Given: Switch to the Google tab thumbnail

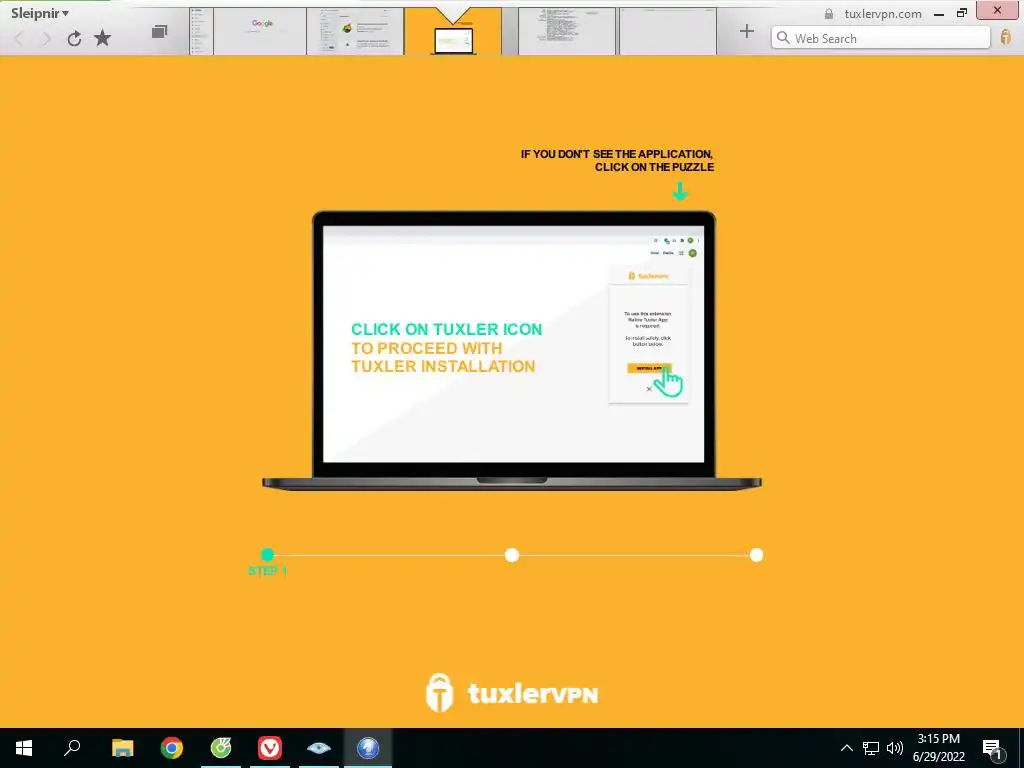Looking at the screenshot, I should pos(260,31).
